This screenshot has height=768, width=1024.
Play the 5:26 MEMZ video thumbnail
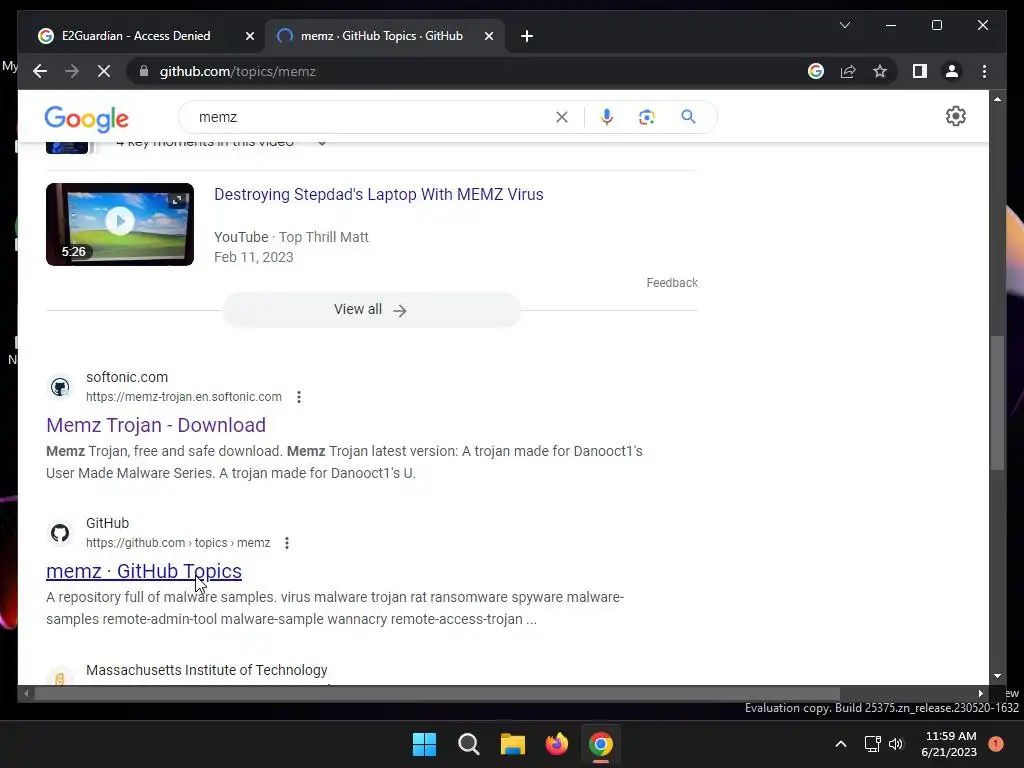[120, 224]
